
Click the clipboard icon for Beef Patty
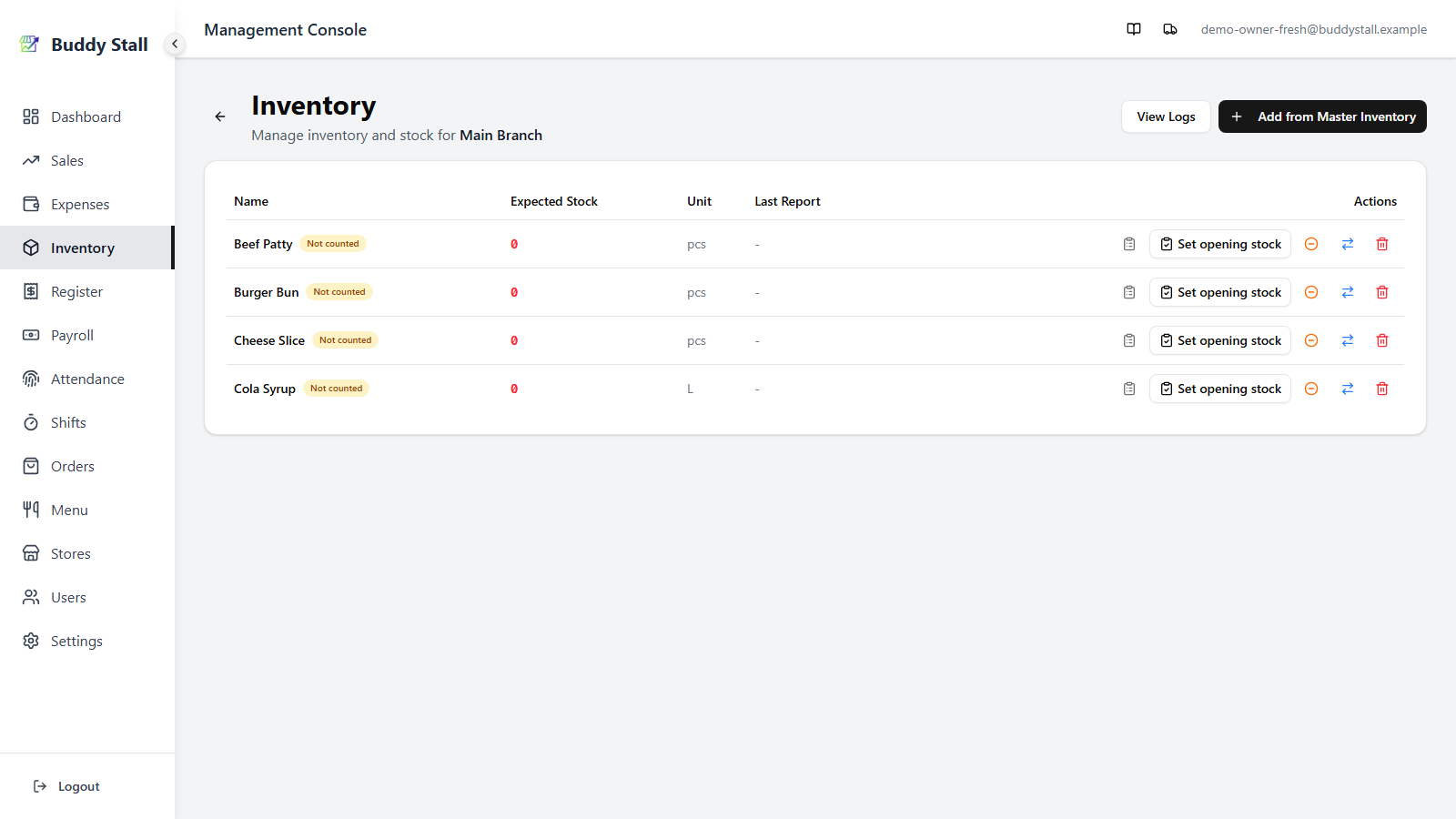pos(1129,244)
